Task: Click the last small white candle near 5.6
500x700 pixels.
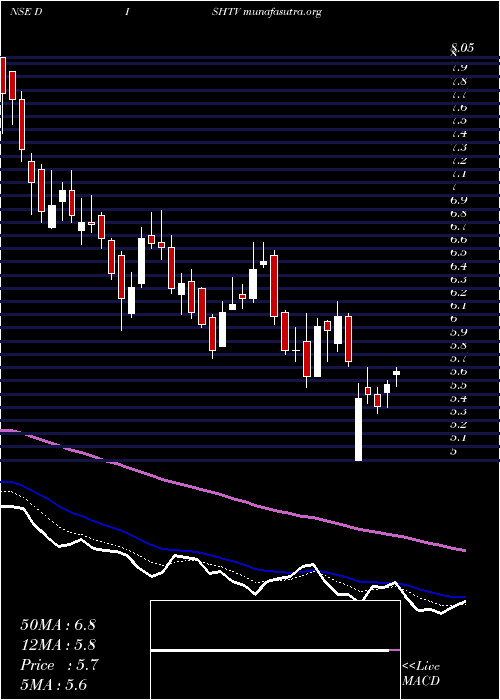Action: coord(396,373)
